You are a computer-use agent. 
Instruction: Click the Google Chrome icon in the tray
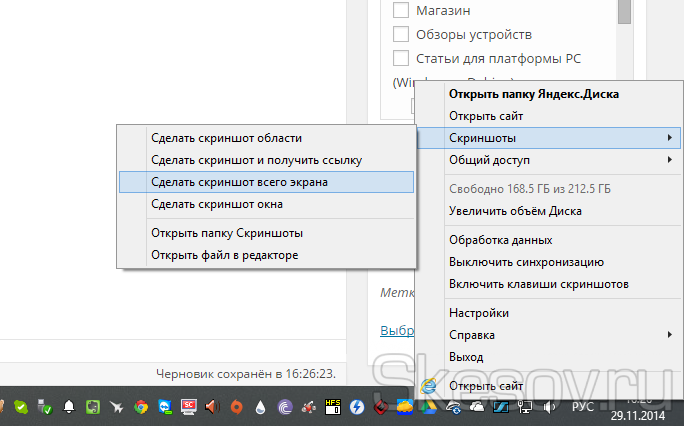pyautogui.click(x=141, y=407)
